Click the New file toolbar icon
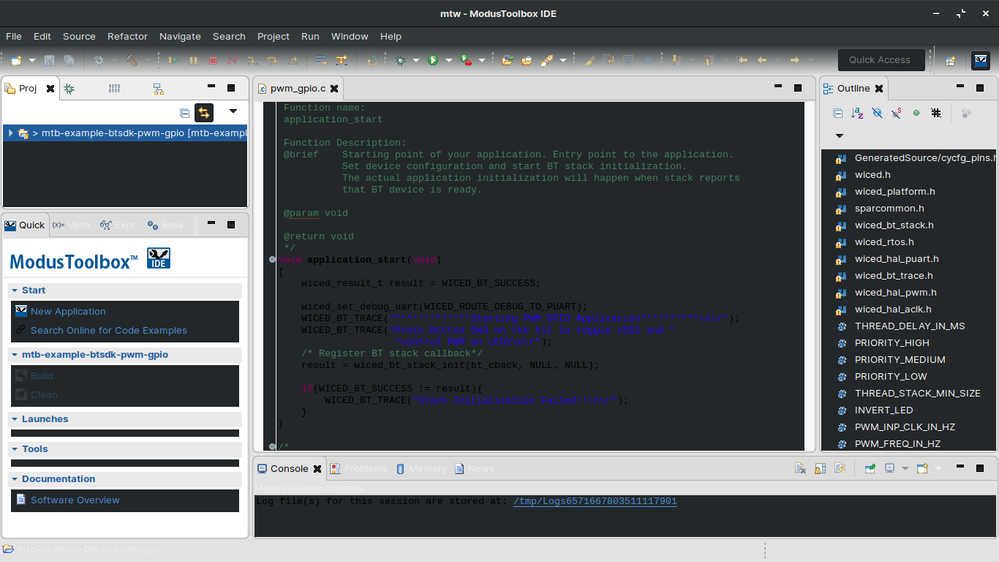The height and width of the screenshot is (562, 999). pos(16,60)
